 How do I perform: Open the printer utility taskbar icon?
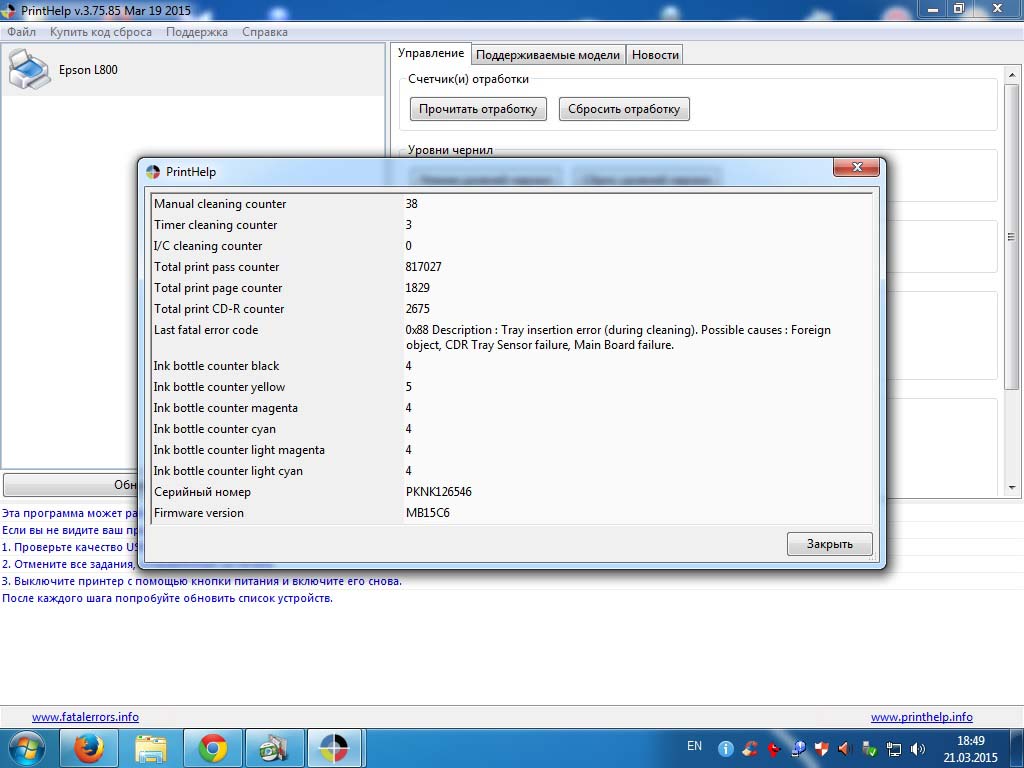[274, 748]
